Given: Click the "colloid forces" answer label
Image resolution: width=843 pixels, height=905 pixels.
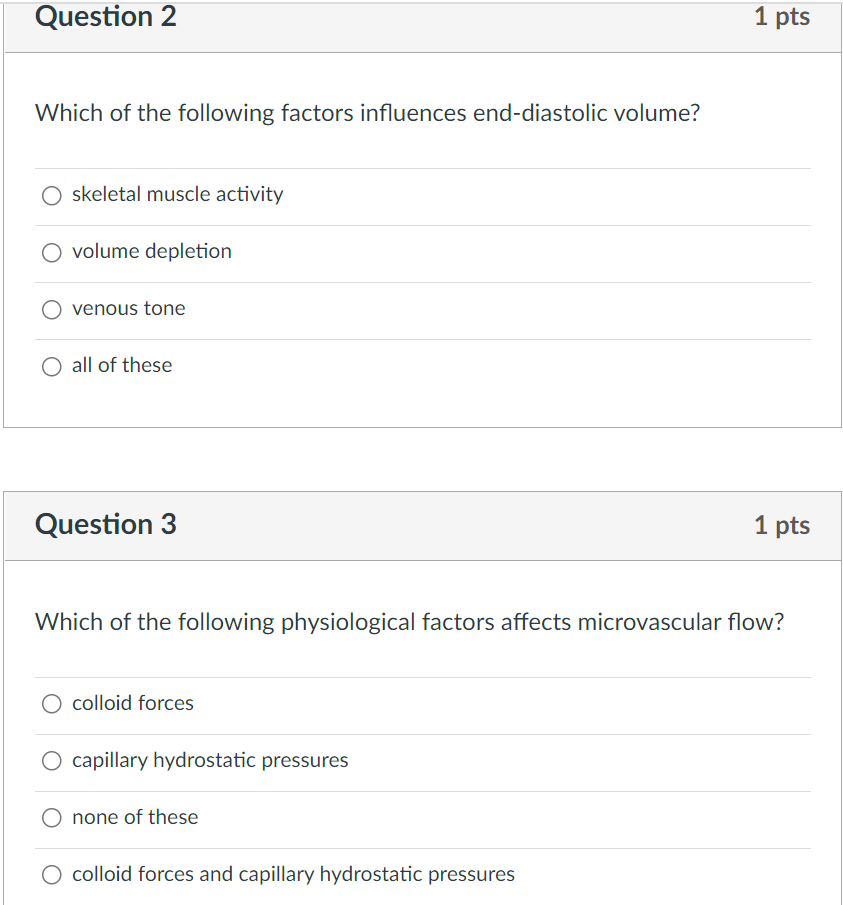Looking at the screenshot, I should (132, 703).
